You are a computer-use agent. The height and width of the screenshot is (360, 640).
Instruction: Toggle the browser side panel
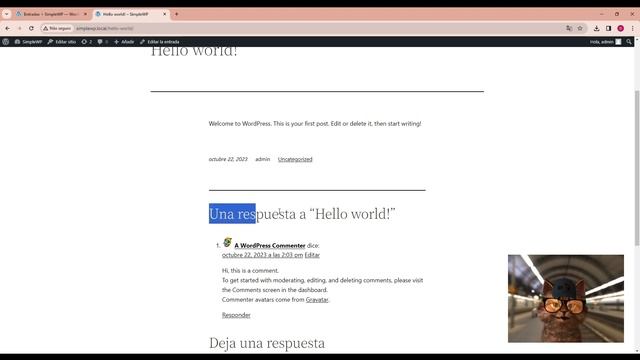click(609, 28)
